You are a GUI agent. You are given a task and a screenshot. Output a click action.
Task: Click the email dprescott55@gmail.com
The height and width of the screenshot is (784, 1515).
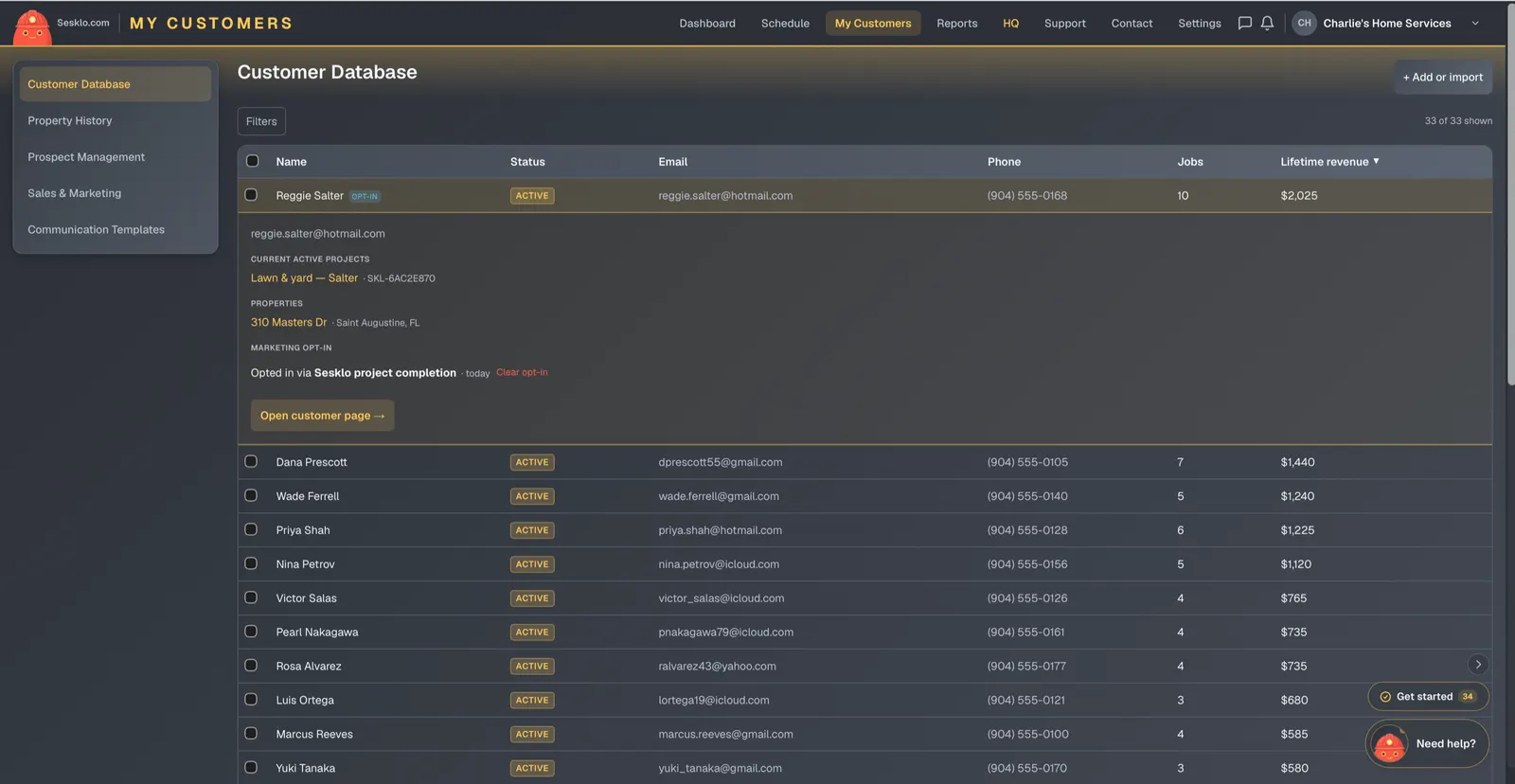pyautogui.click(x=721, y=463)
